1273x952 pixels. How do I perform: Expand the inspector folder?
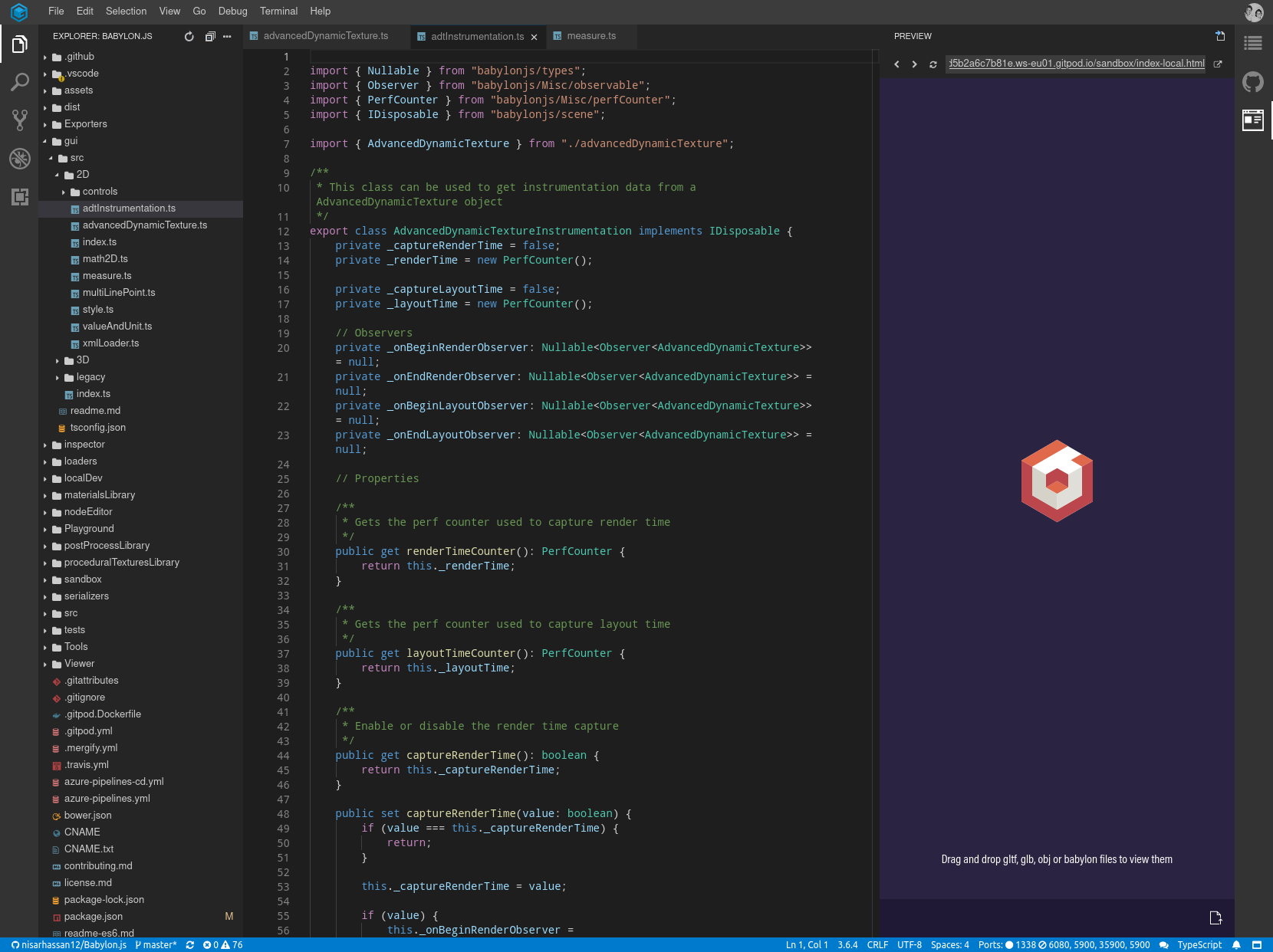pos(140,445)
